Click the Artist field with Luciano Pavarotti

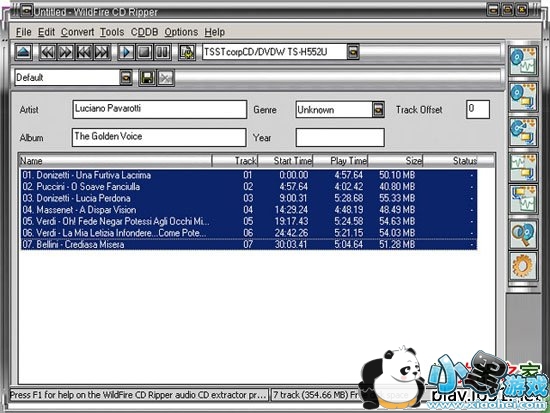pyautogui.click(x=160, y=109)
